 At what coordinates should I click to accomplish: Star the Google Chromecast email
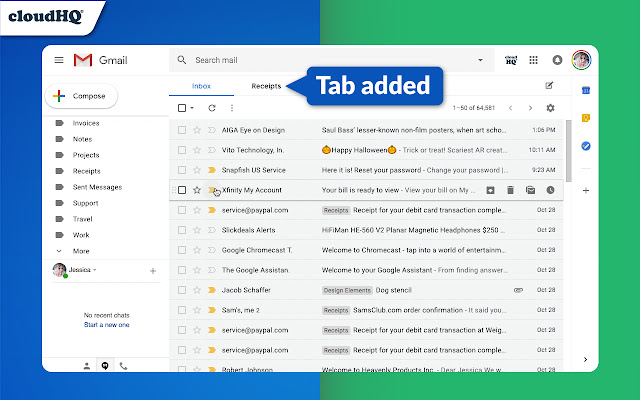pyautogui.click(x=197, y=250)
